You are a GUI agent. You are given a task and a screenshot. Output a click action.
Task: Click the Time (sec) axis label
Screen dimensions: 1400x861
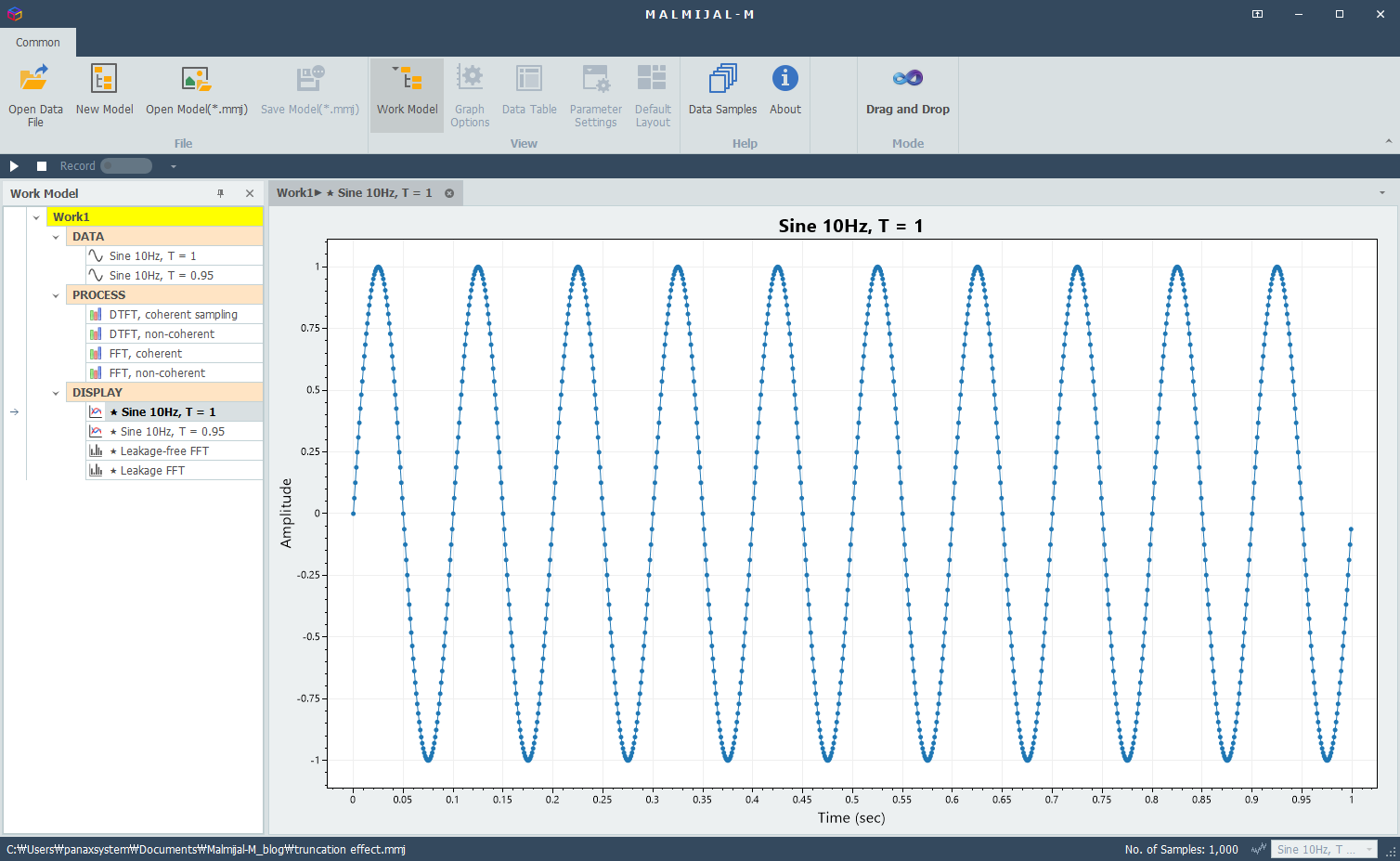[x=851, y=818]
